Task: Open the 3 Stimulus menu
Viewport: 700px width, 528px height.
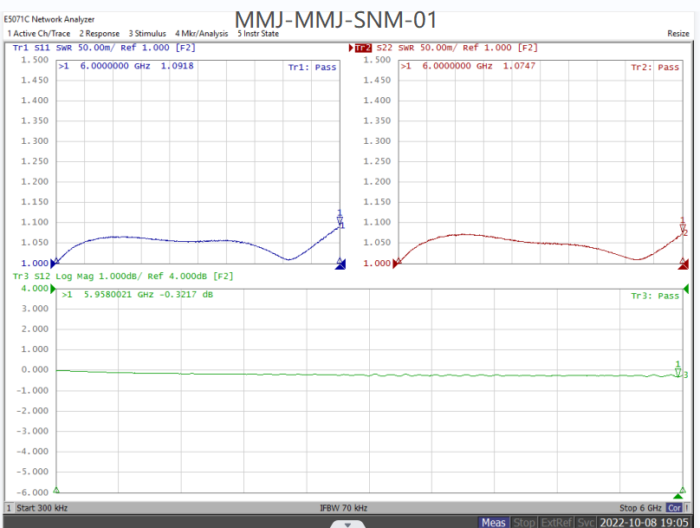Action: click(x=147, y=33)
